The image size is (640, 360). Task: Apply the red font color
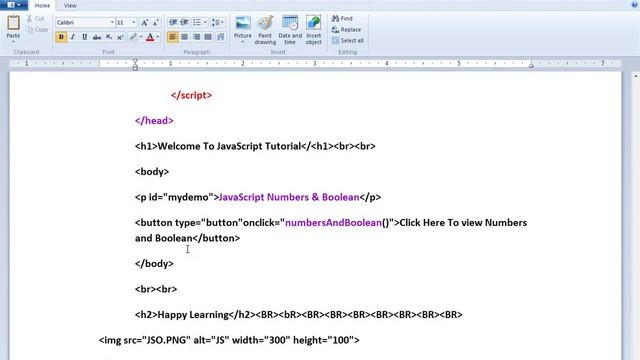(x=150, y=37)
